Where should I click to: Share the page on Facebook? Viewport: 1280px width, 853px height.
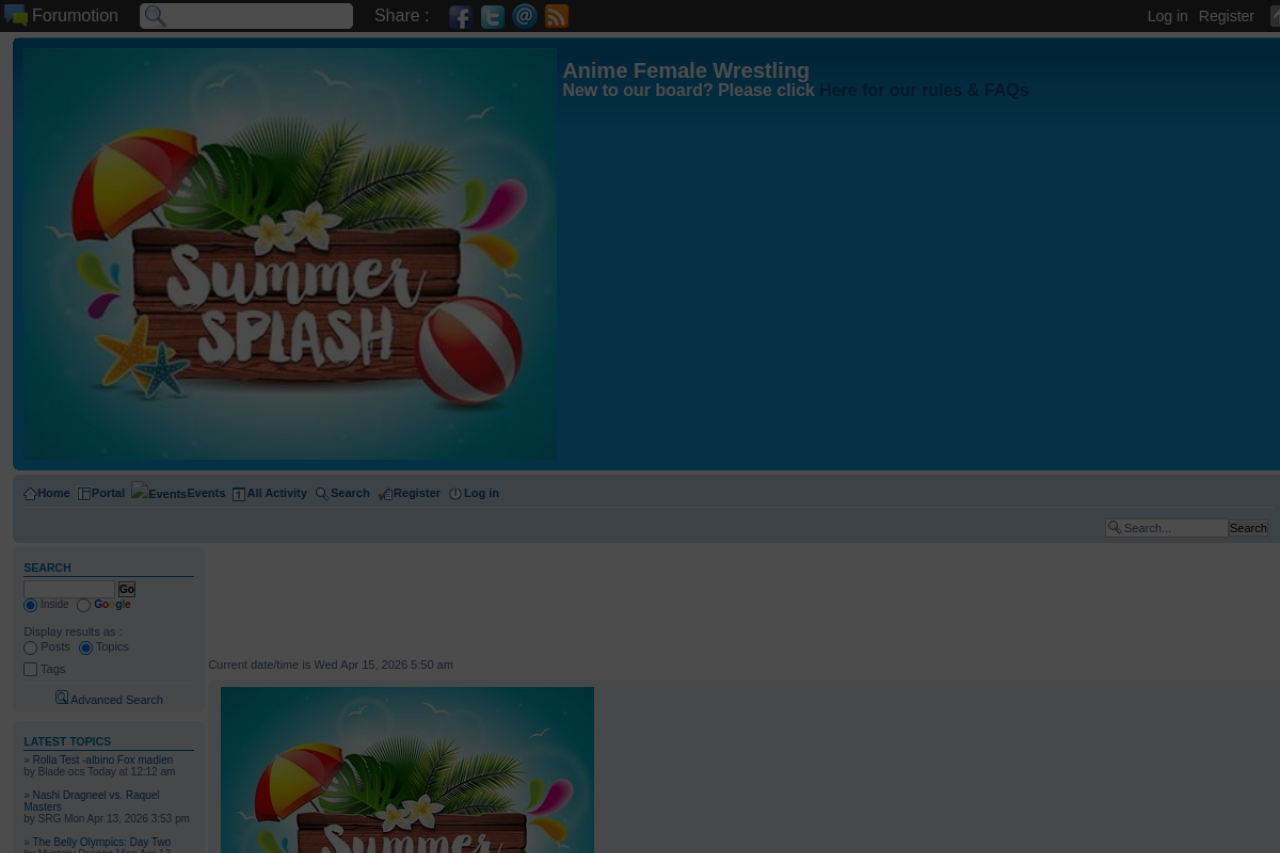click(x=460, y=16)
